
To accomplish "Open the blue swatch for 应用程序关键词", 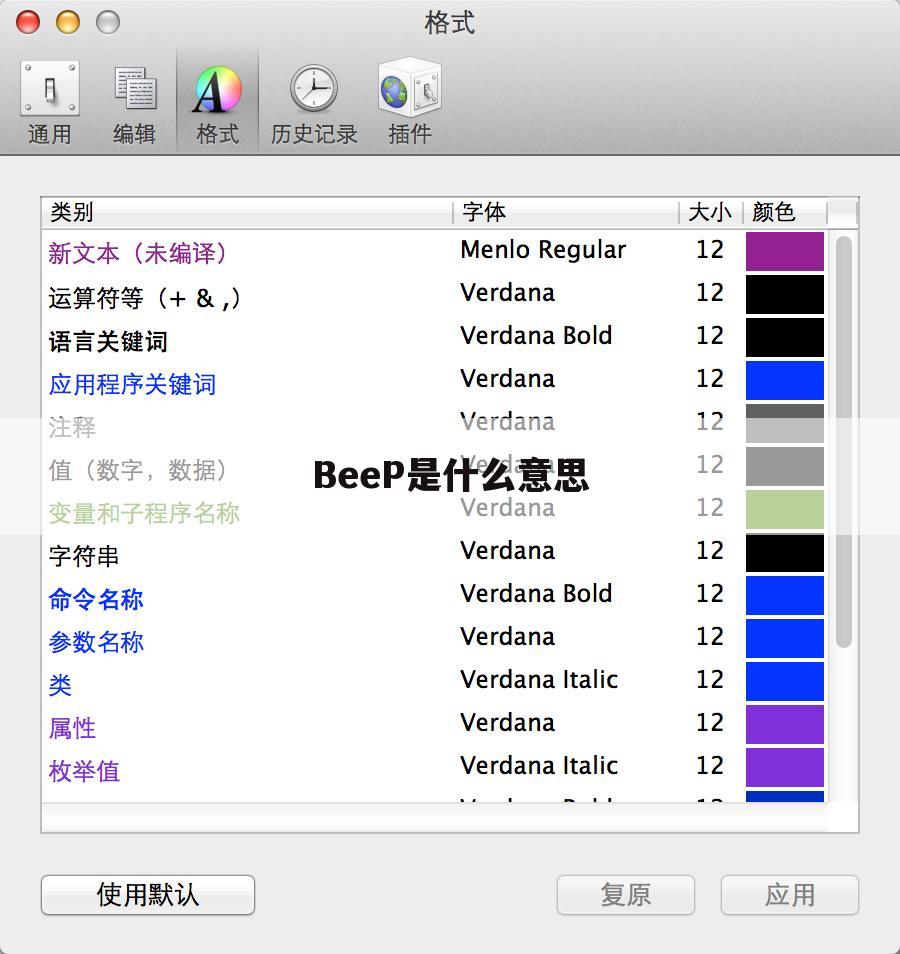I will 784,380.
